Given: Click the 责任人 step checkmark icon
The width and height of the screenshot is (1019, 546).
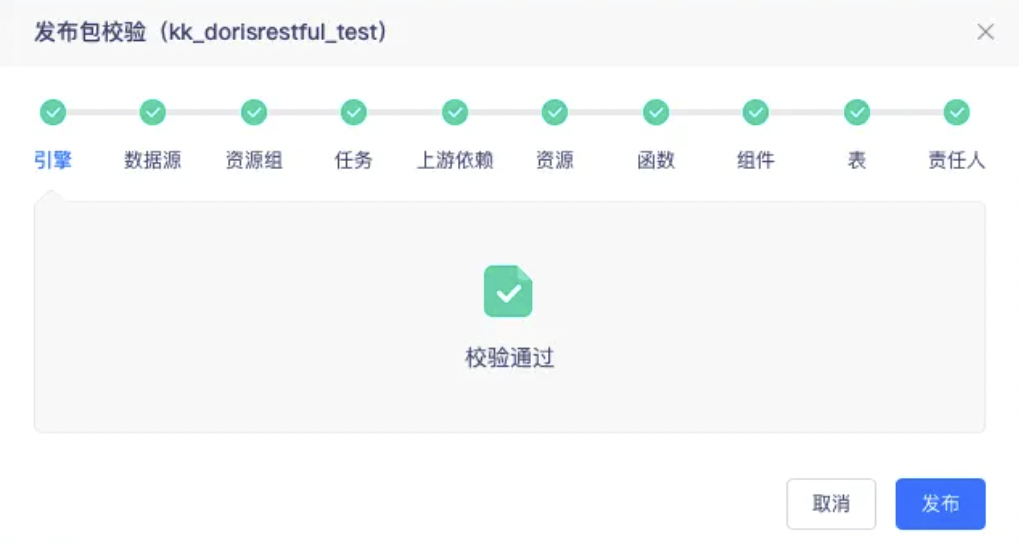Looking at the screenshot, I should pyautogui.click(x=957, y=112).
